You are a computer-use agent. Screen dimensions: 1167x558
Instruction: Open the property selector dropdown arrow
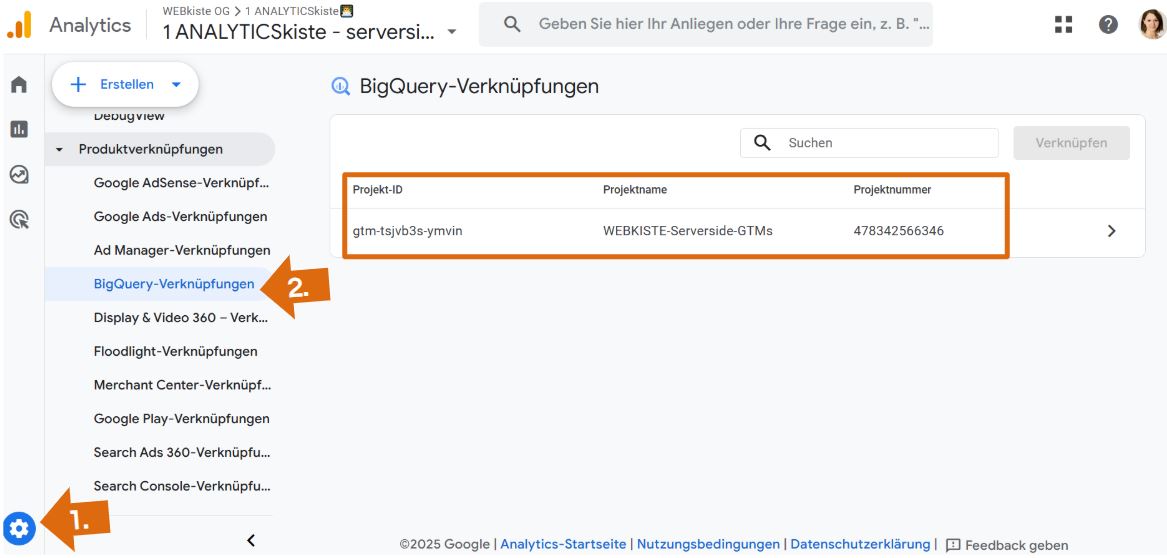(x=451, y=32)
